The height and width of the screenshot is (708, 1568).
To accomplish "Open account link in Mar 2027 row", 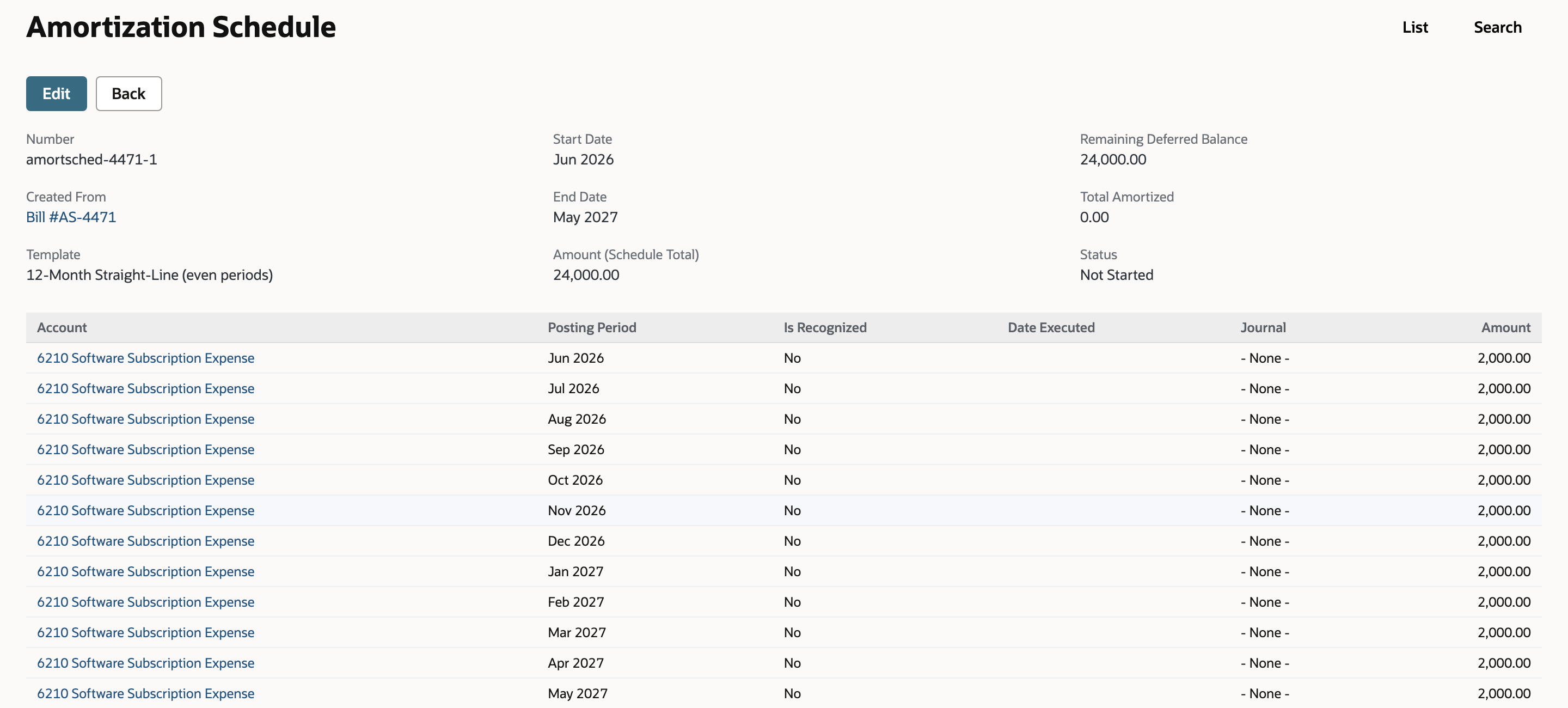I will (145, 632).
